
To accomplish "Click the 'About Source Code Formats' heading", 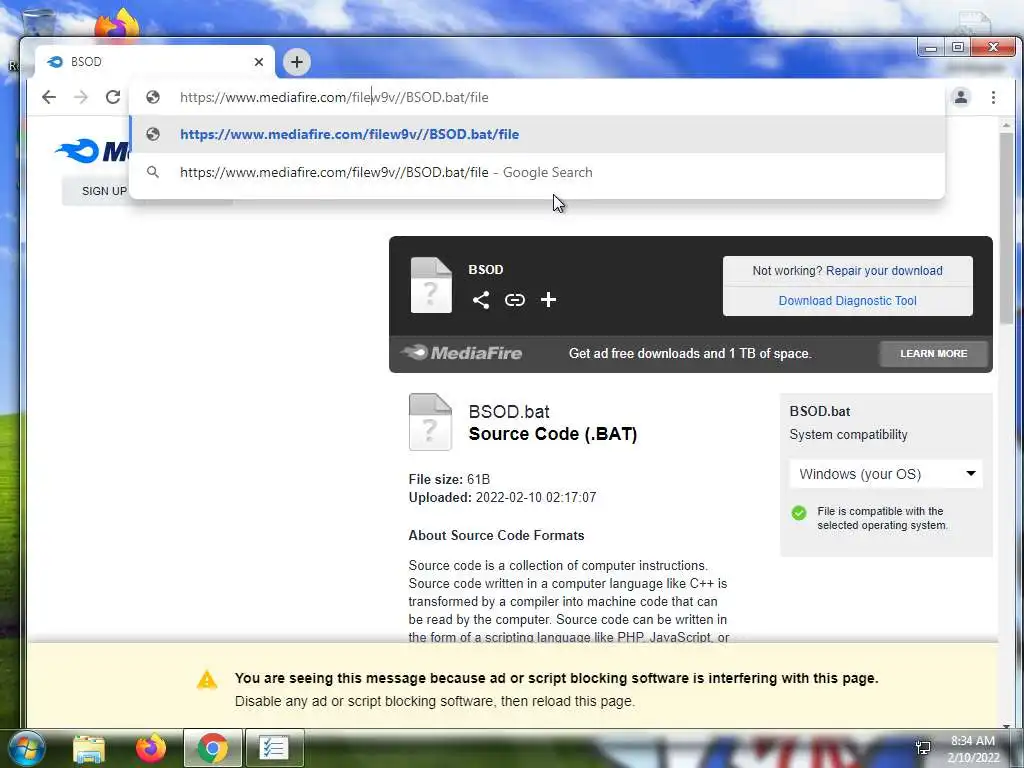I will (x=496, y=536).
